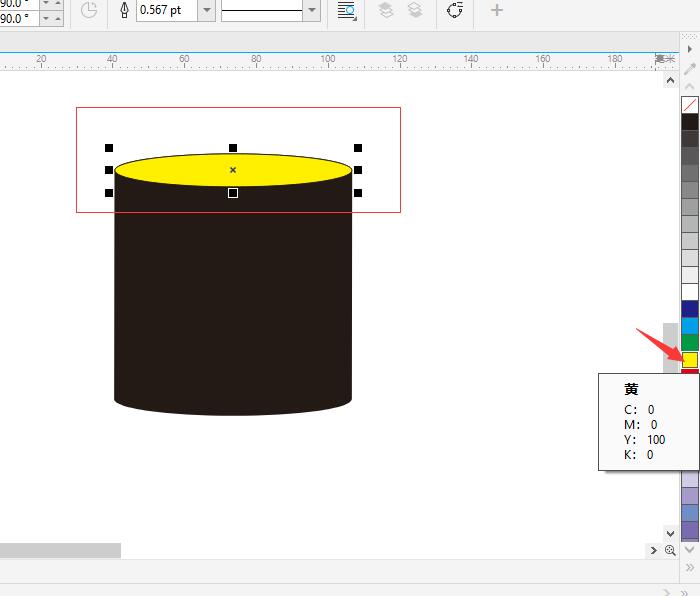Click the bring to front layer icon
700x596 pixels.
click(x=386, y=10)
